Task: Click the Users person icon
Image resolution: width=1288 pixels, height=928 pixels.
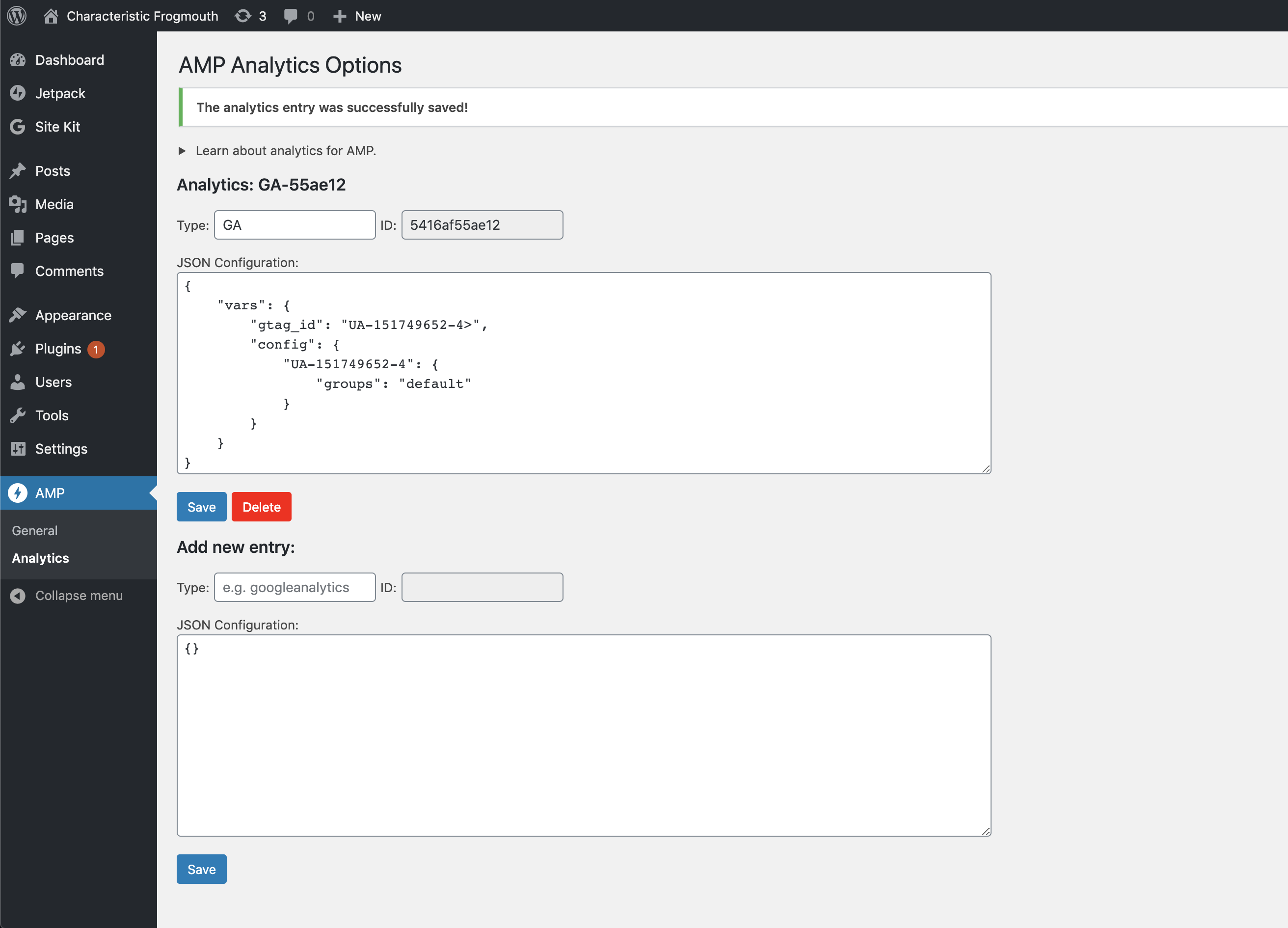Action: tap(18, 382)
